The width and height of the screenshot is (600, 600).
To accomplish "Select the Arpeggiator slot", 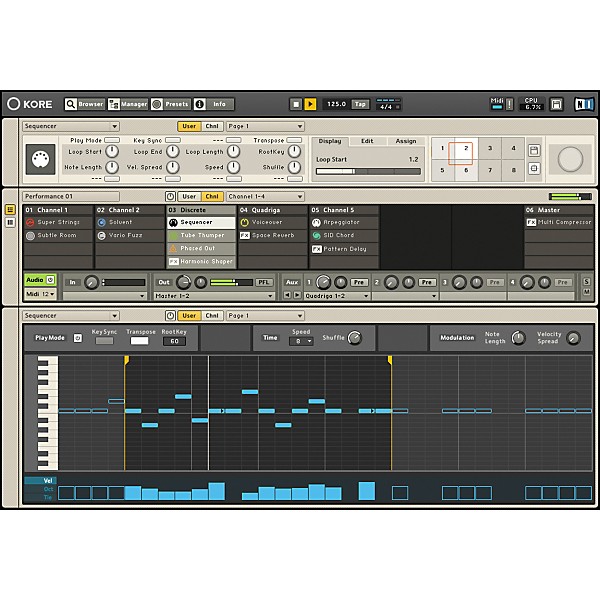I will pos(344,222).
